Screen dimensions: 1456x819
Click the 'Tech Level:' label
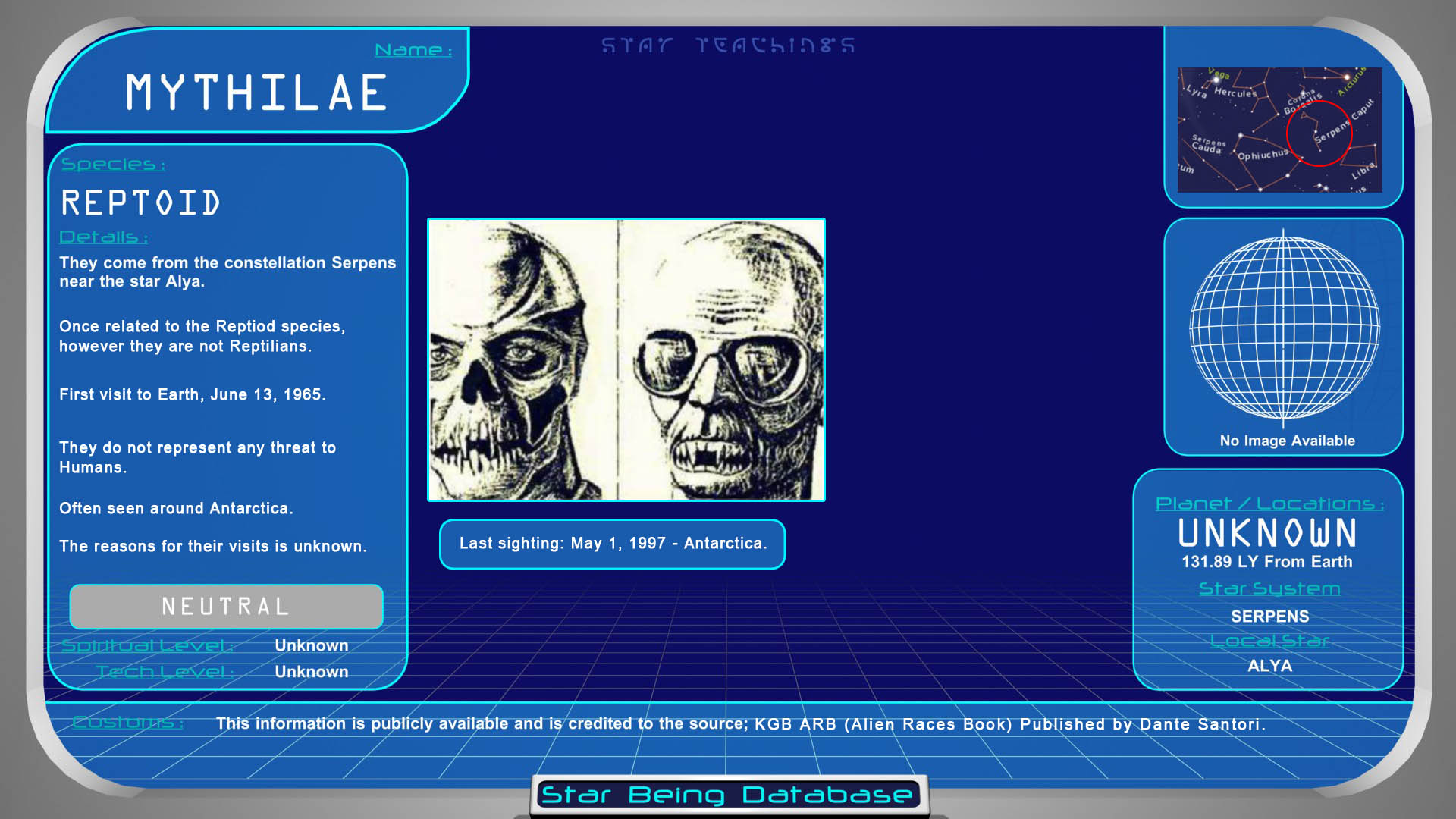165,672
